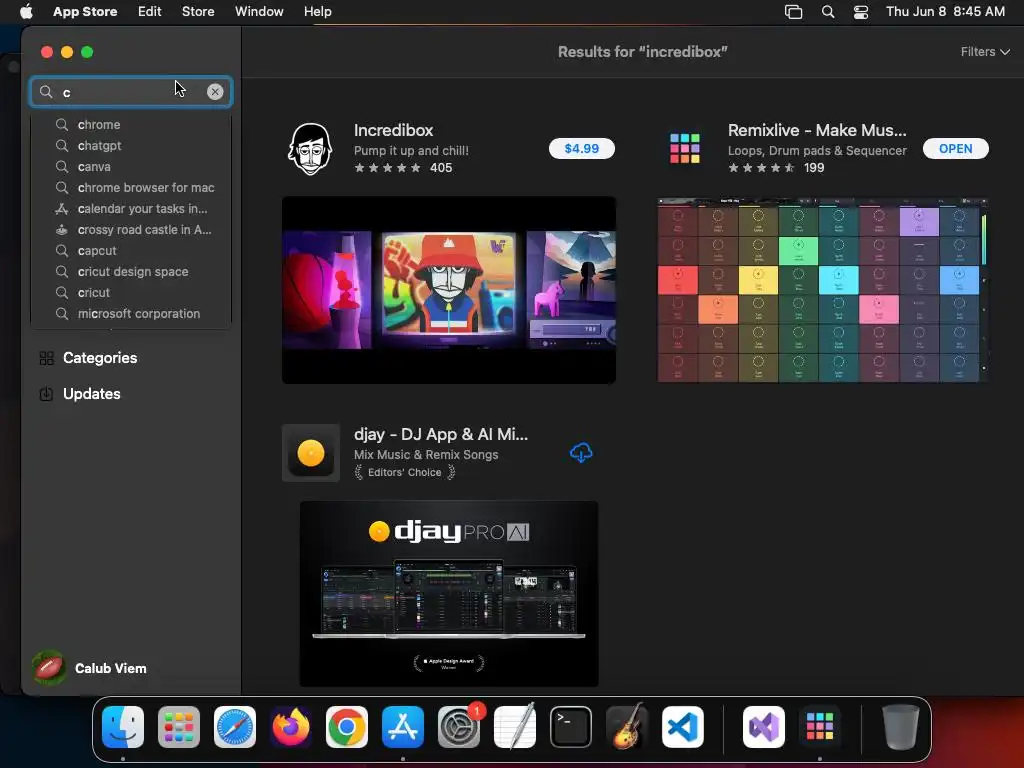Open purple Visual Studio from the Dock
Viewport: 1024px width, 768px height.
coord(764,726)
